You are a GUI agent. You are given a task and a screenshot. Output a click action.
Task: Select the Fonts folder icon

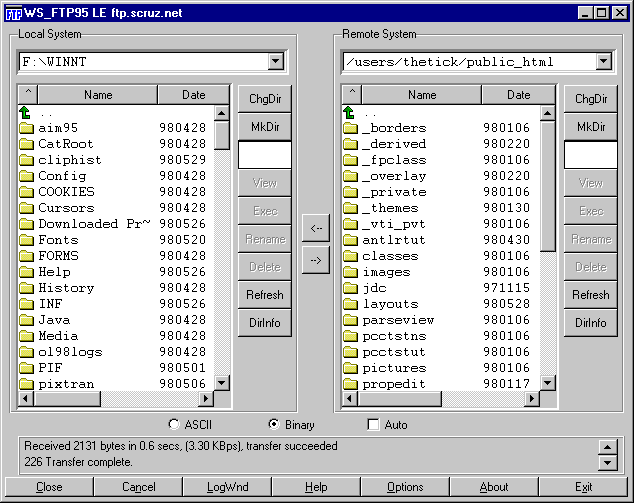coord(26,240)
